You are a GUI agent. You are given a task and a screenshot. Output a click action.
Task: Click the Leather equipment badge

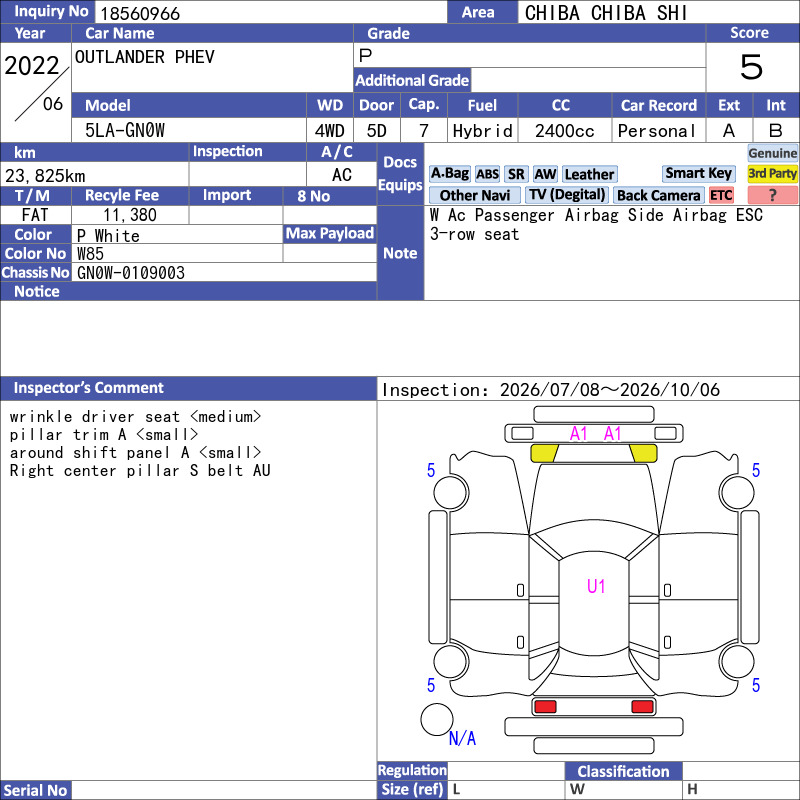pos(589,174)
